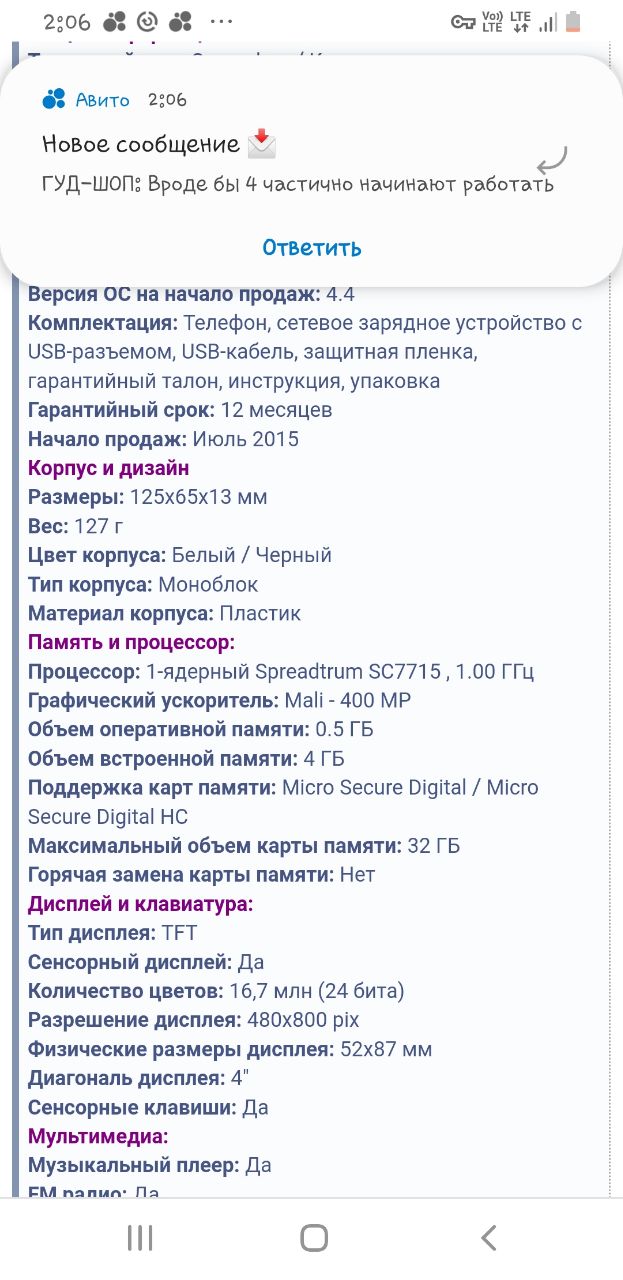The height and width of the screenshot is (1280, 623).
Task: Open recent apps with three-bars button
Action: tap(140, 1238)
